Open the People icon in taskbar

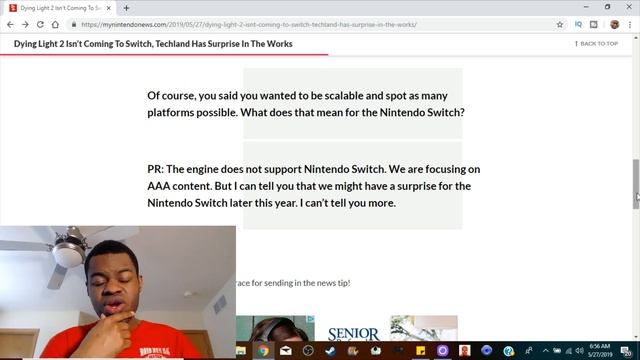[x=529, y=351]
